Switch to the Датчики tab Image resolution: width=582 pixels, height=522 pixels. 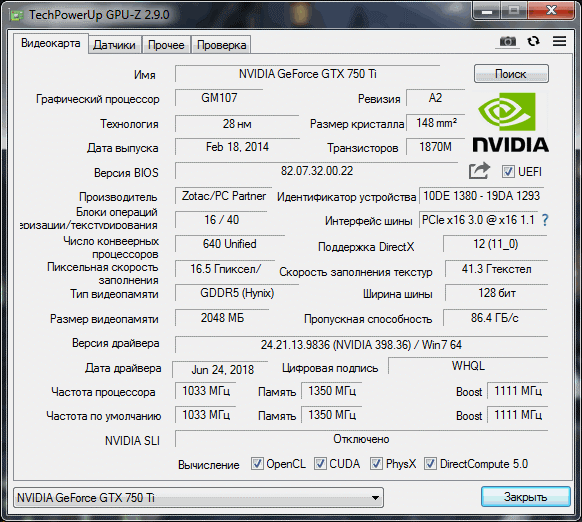click(x=114, y=45)
